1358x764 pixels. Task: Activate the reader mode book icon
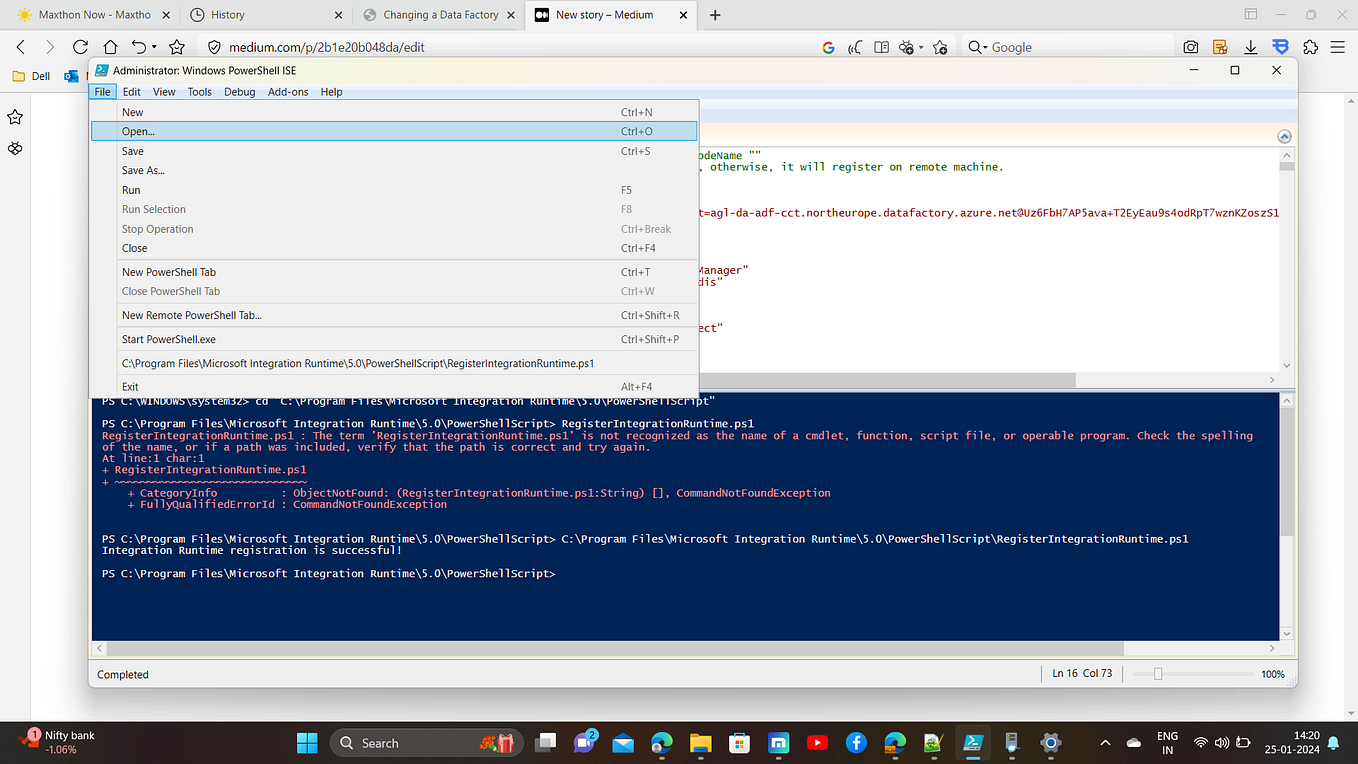[882, 47]
